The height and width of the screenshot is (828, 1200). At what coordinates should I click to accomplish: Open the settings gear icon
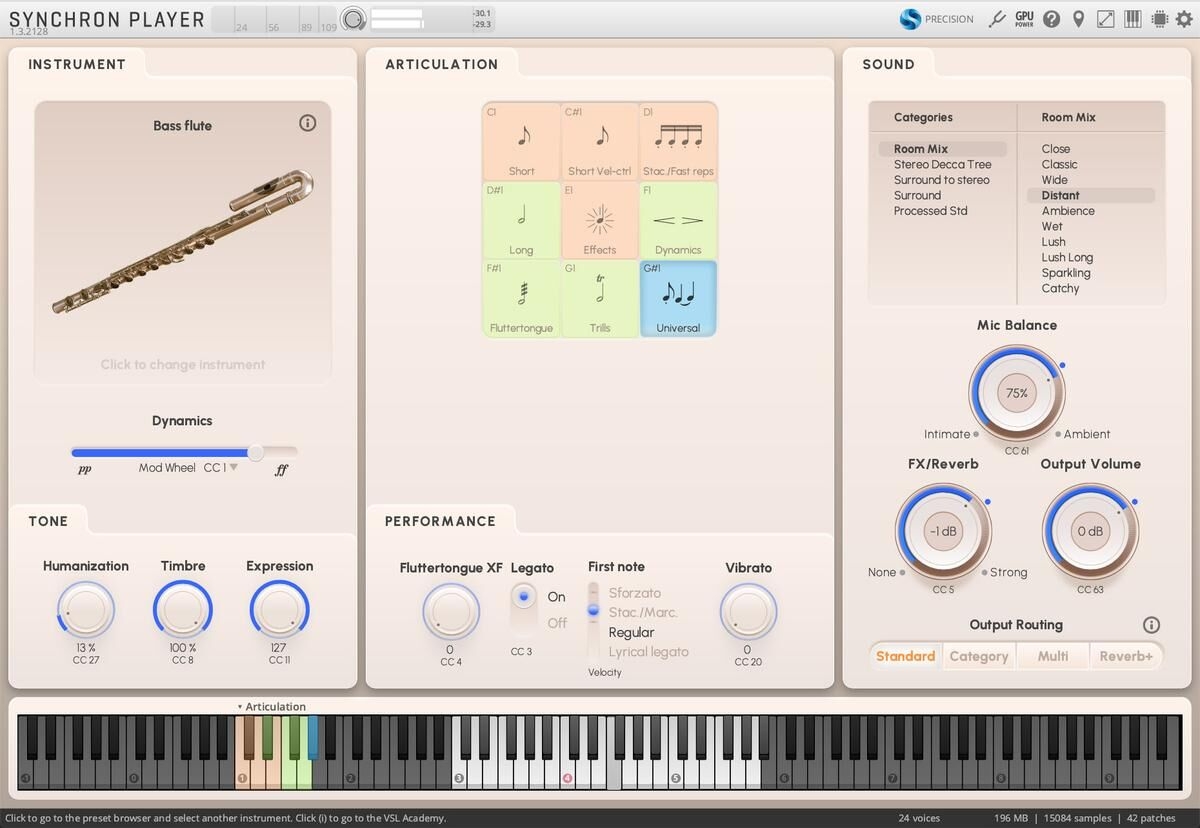[x=1185, y=19]
